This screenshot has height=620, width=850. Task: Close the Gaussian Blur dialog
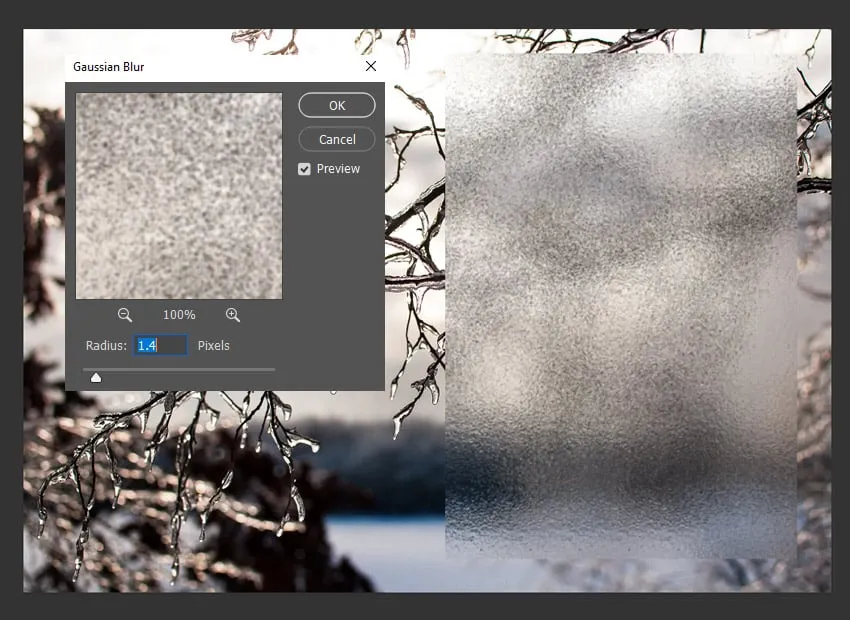pos(371,66)
